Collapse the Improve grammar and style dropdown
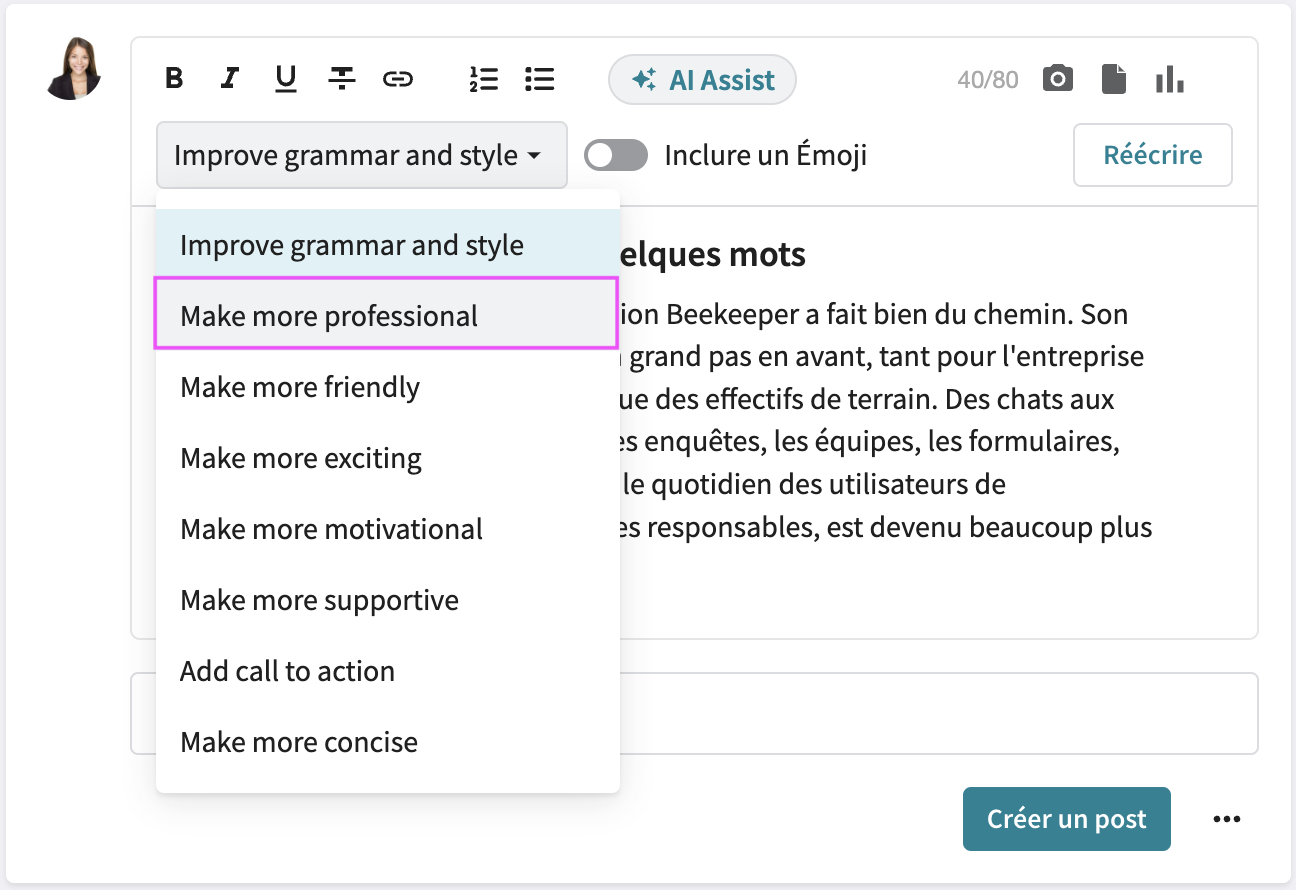Viewport: 1296px width, 890px height. click(x=361, y=155)
